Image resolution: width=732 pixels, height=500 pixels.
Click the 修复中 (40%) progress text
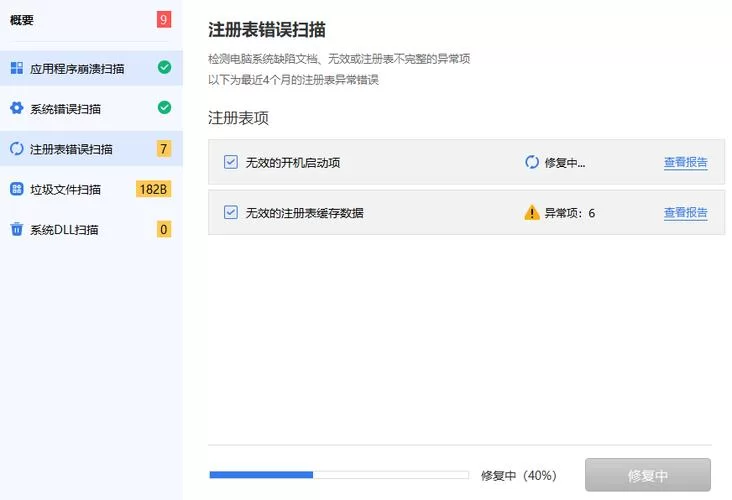click(x=519, y=475)
